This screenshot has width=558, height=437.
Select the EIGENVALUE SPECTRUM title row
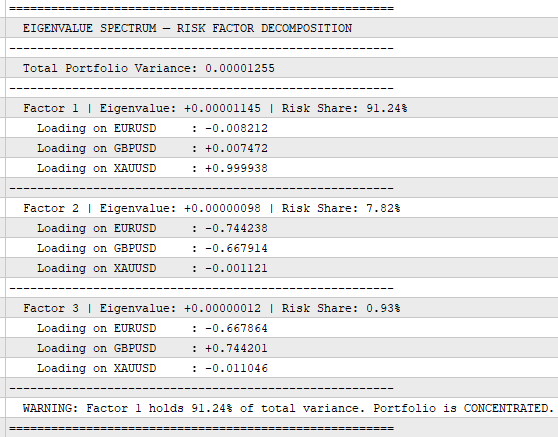tap(282, 28)
